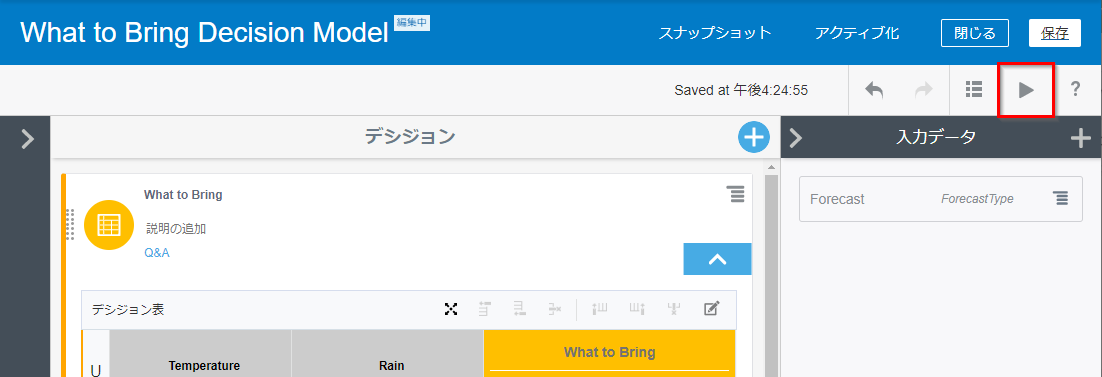Run the test play button
1102x377 pixels.
click(x=1026, y=90)
